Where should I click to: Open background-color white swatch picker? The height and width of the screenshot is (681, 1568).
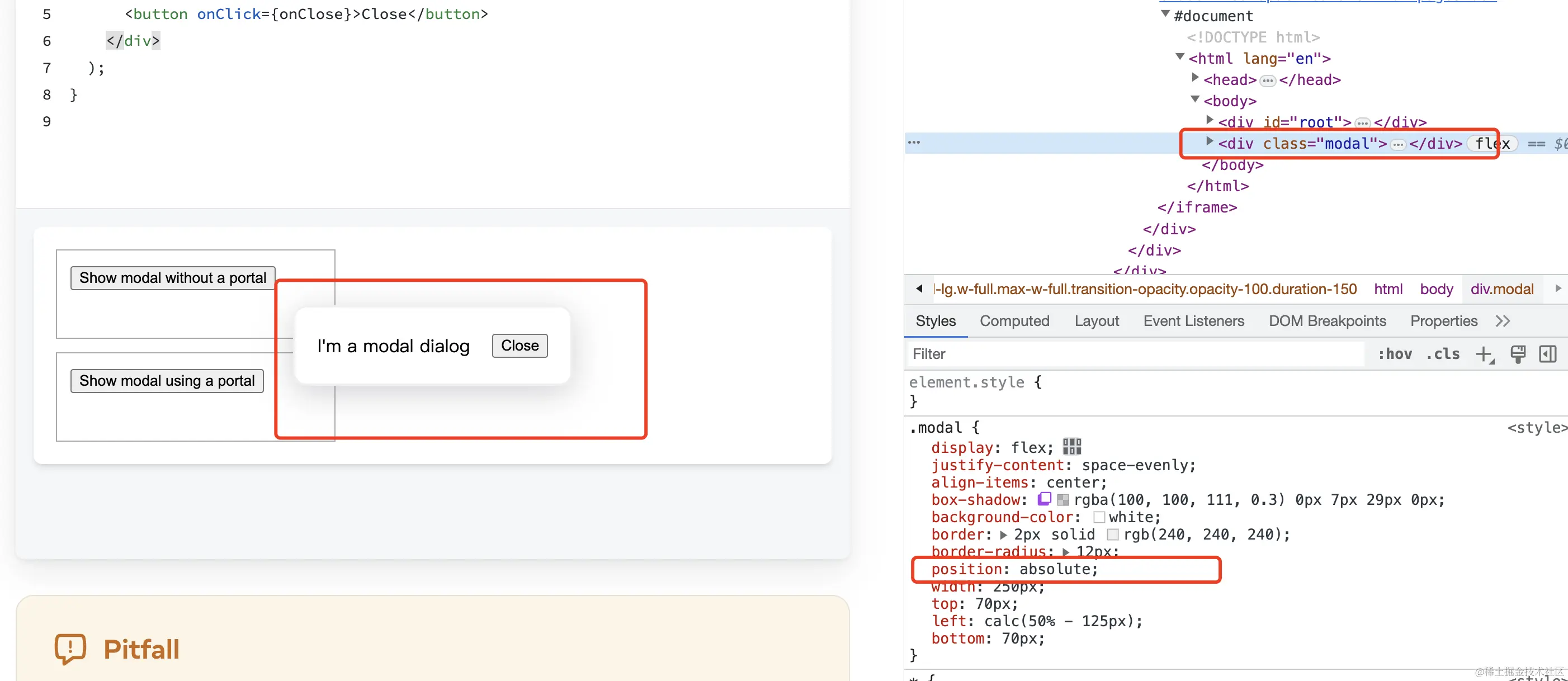coord(1099,517)
